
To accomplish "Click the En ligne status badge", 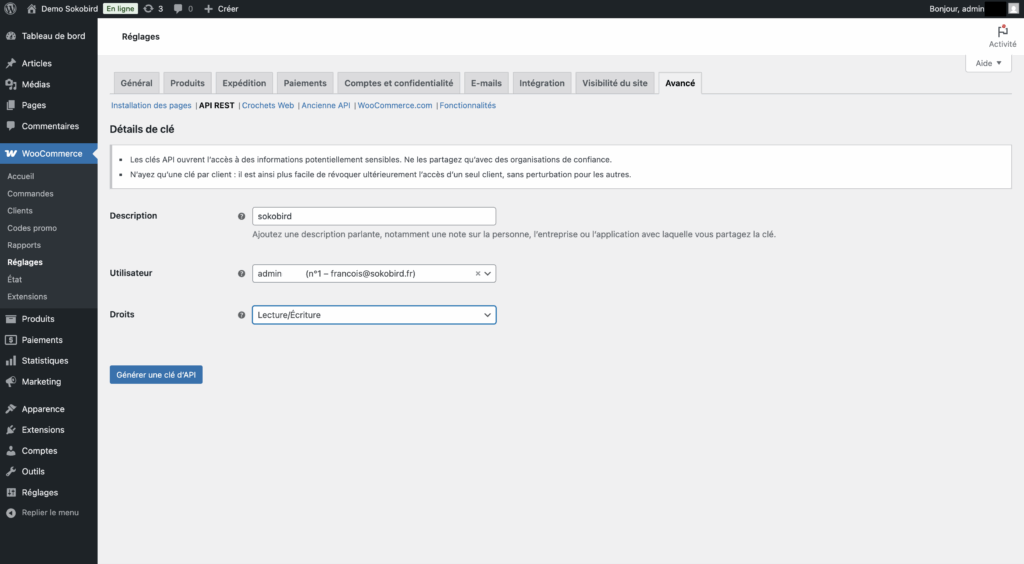I will click(120, 8).
